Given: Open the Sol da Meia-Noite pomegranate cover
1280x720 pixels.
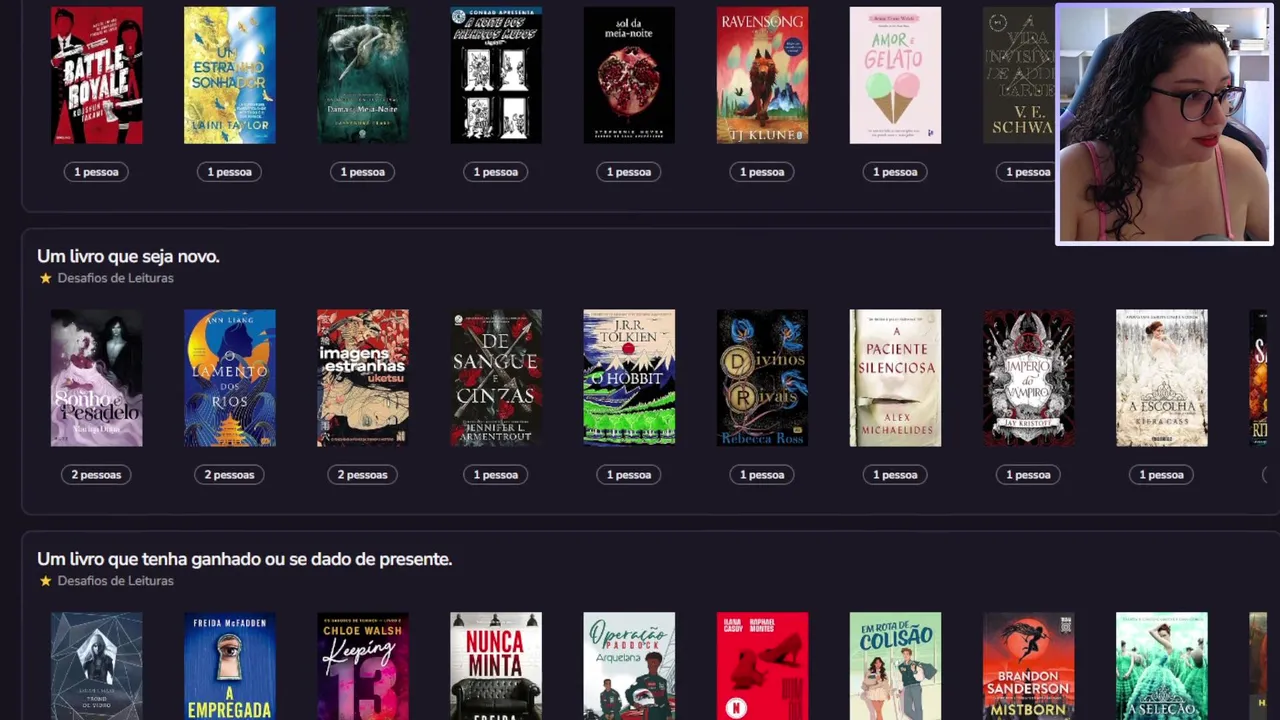Looking at the screenshot, I should 629,75.
